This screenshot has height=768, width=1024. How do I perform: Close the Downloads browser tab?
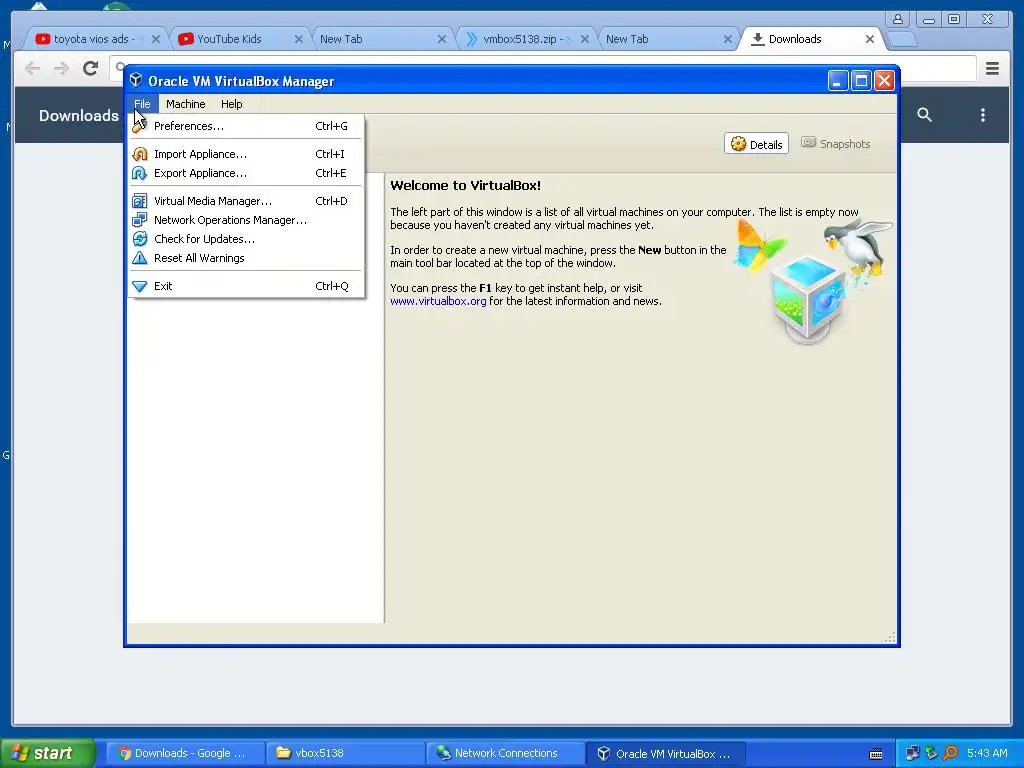click(870, 39)
